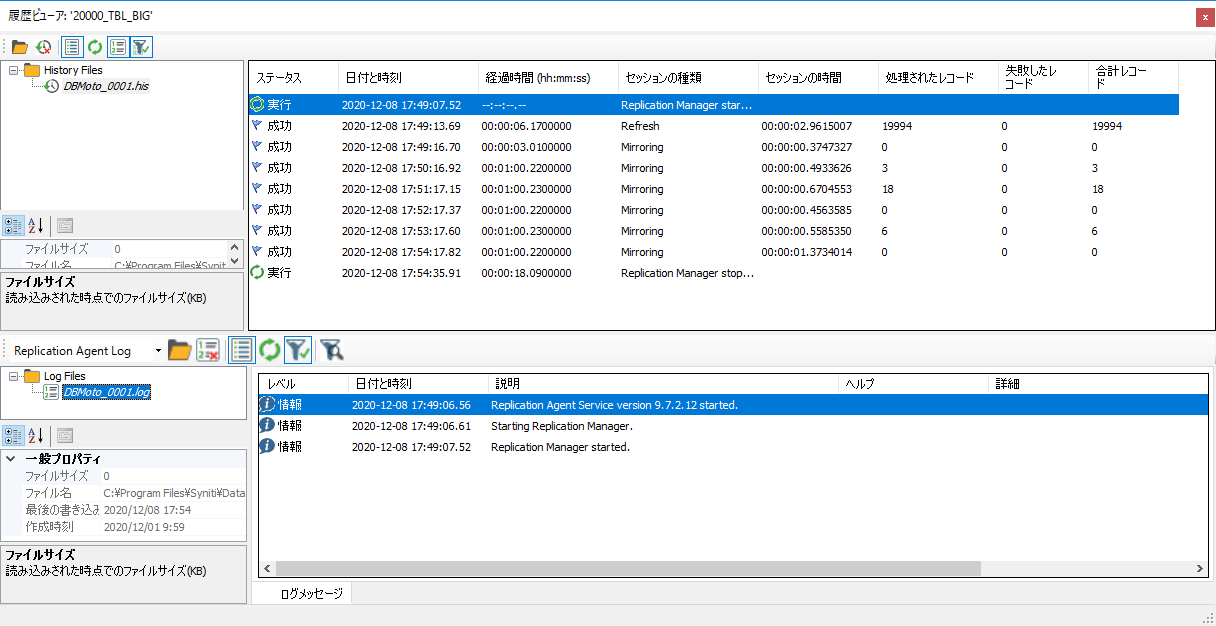Toggle the numbered list button in top toolbar

tap(119, 47)
